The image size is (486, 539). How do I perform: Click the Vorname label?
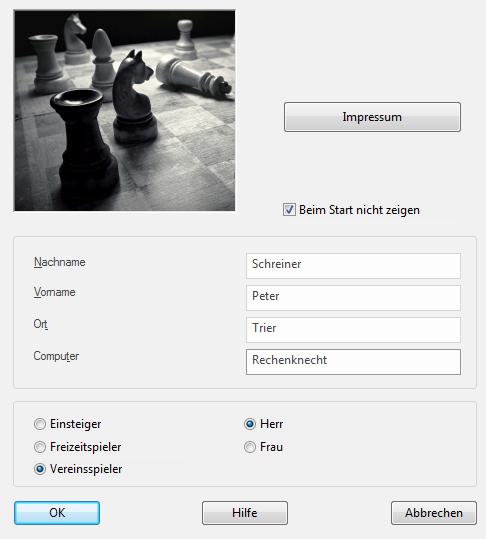point(54,292)
